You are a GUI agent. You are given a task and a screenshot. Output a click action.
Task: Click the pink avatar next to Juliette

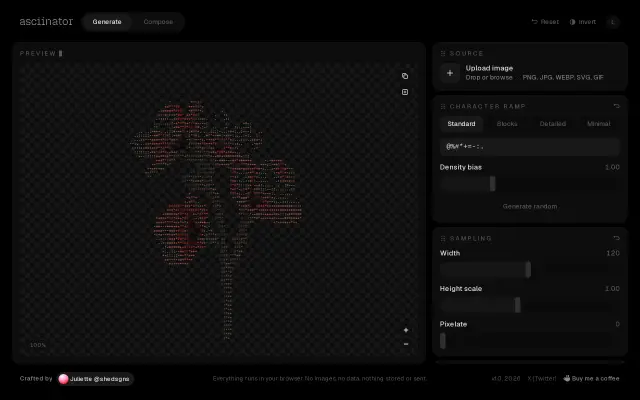point(63,379)
